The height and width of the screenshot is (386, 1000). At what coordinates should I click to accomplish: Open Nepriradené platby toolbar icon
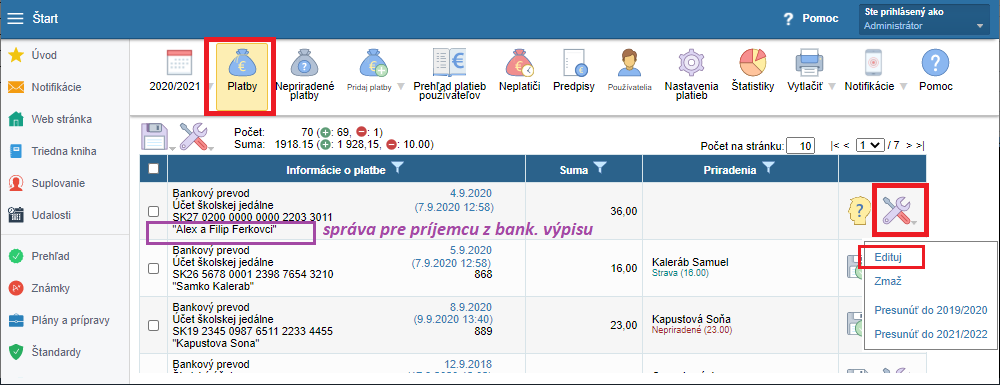tap(304, 63)
